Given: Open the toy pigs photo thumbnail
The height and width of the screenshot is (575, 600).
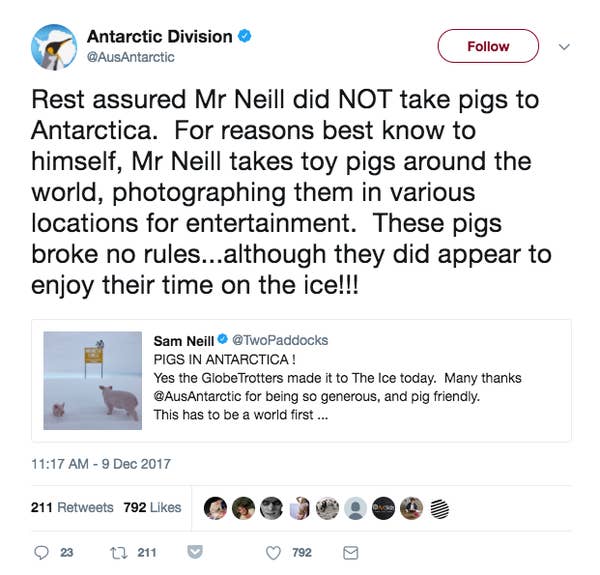Looking at the screenshot, I should click(93, 381).
